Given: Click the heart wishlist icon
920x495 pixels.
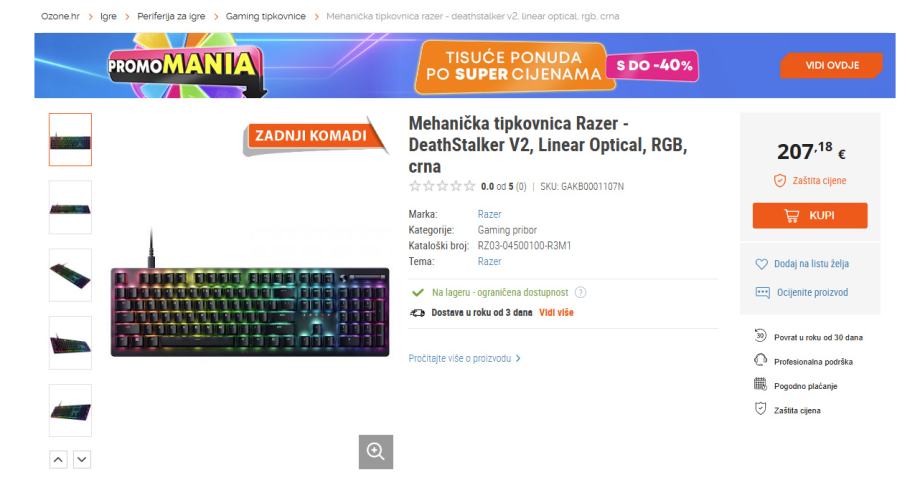Looking at the screenshot, I should click(761, 264).
